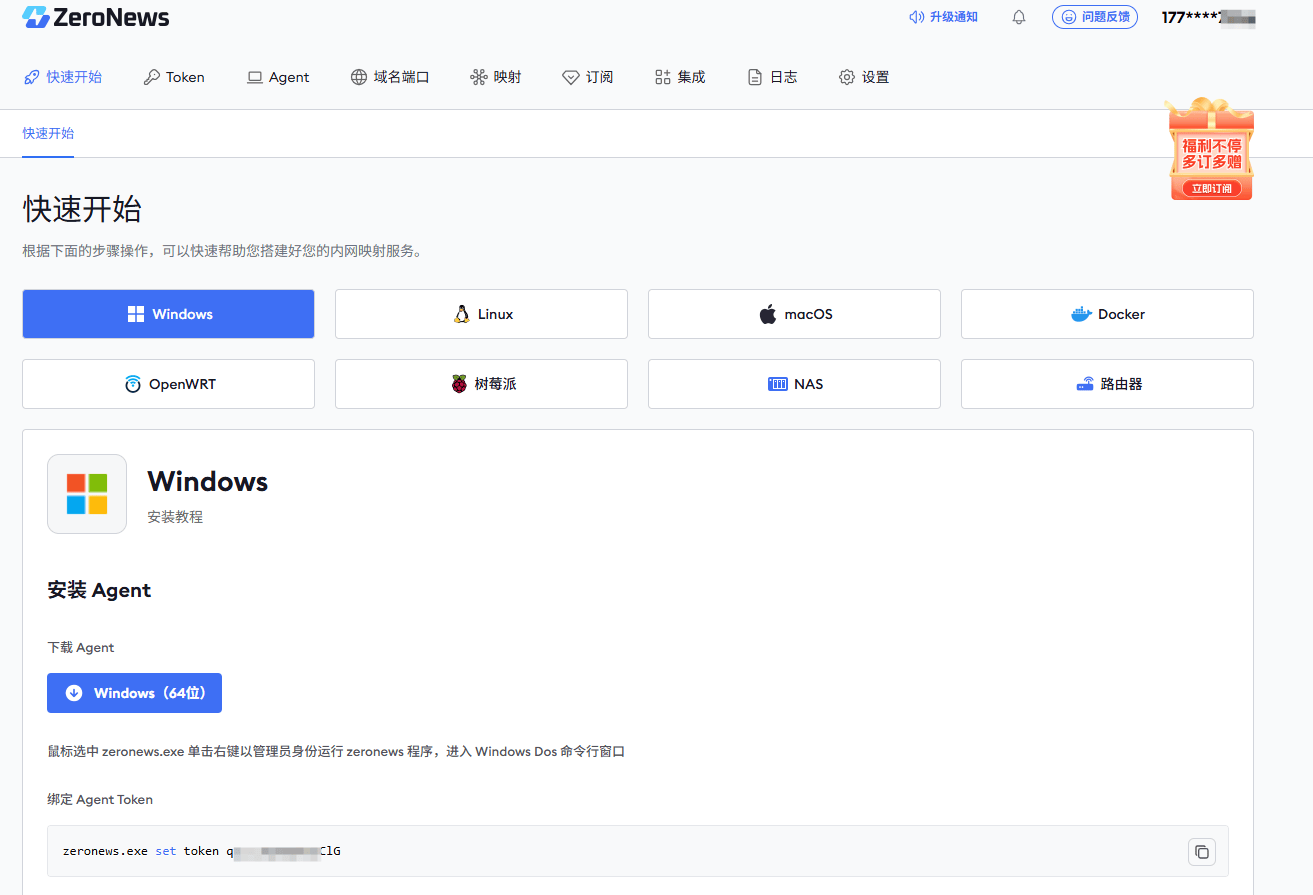Click the download arrow icon on Windows（64位）
This screenshot has height=895, width=1313.
tap(74, 693)
